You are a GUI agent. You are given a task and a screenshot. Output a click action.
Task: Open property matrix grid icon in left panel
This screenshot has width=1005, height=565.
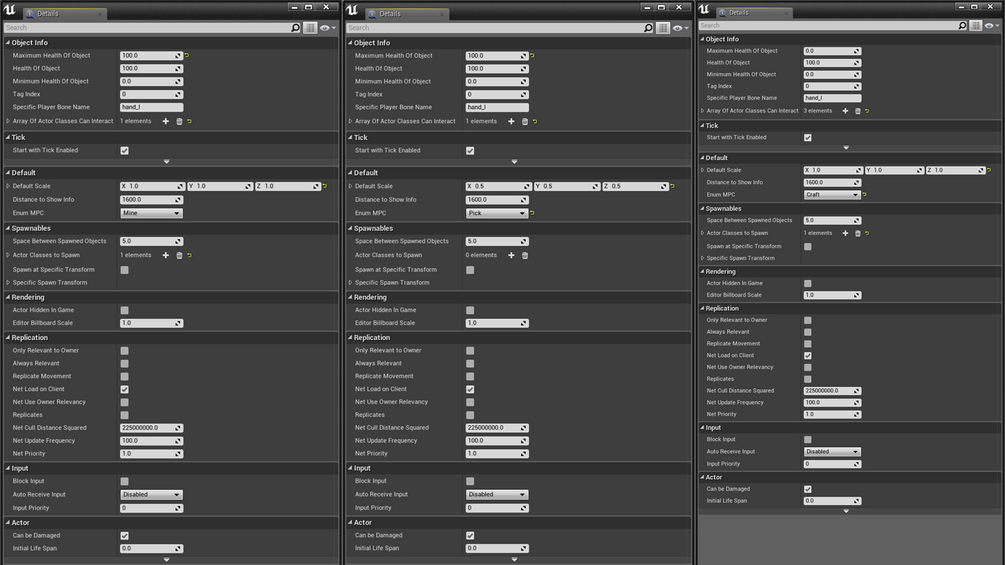tap(310, 28)
